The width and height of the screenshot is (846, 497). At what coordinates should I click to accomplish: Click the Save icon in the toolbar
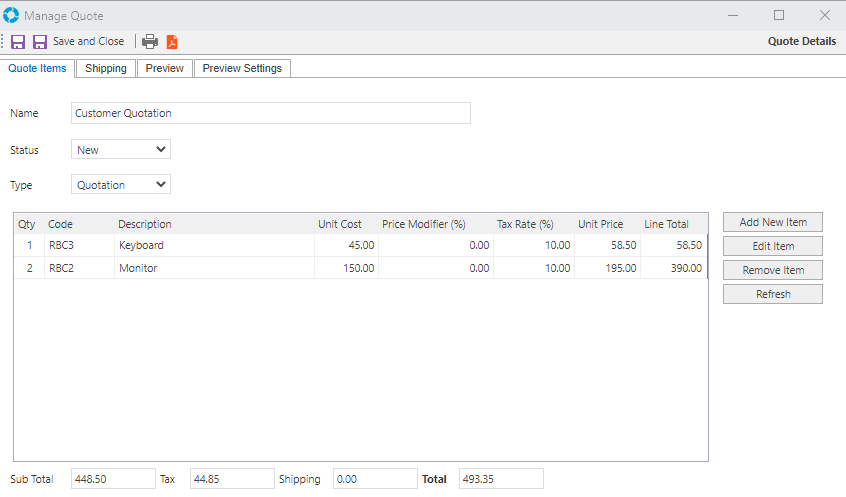tap(18, 42)
